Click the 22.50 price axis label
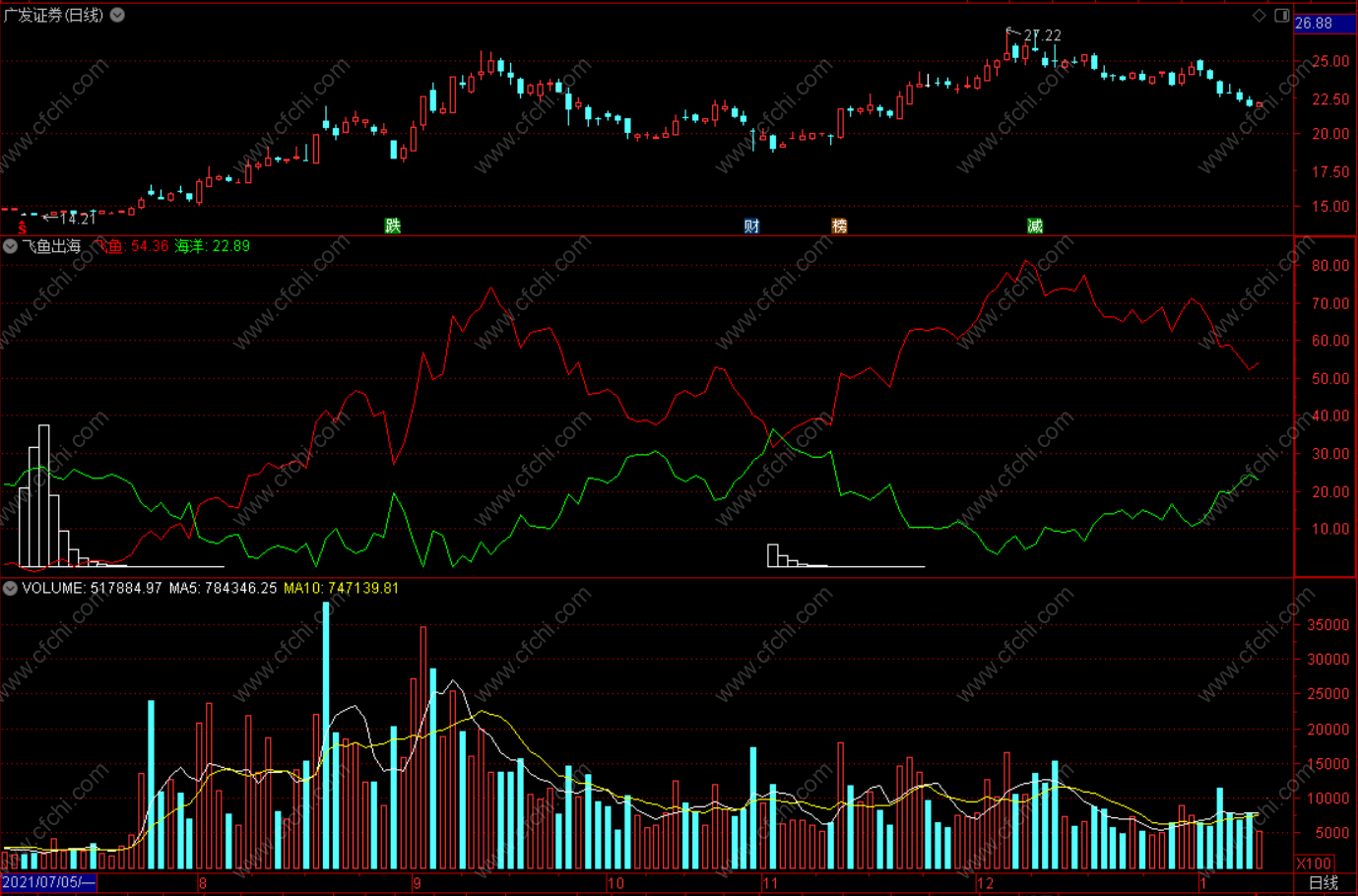 point(1330,99)
